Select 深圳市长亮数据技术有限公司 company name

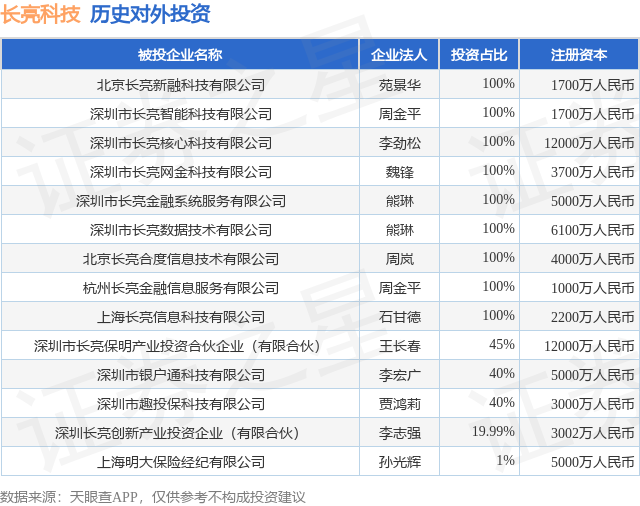tap(181, 230)
